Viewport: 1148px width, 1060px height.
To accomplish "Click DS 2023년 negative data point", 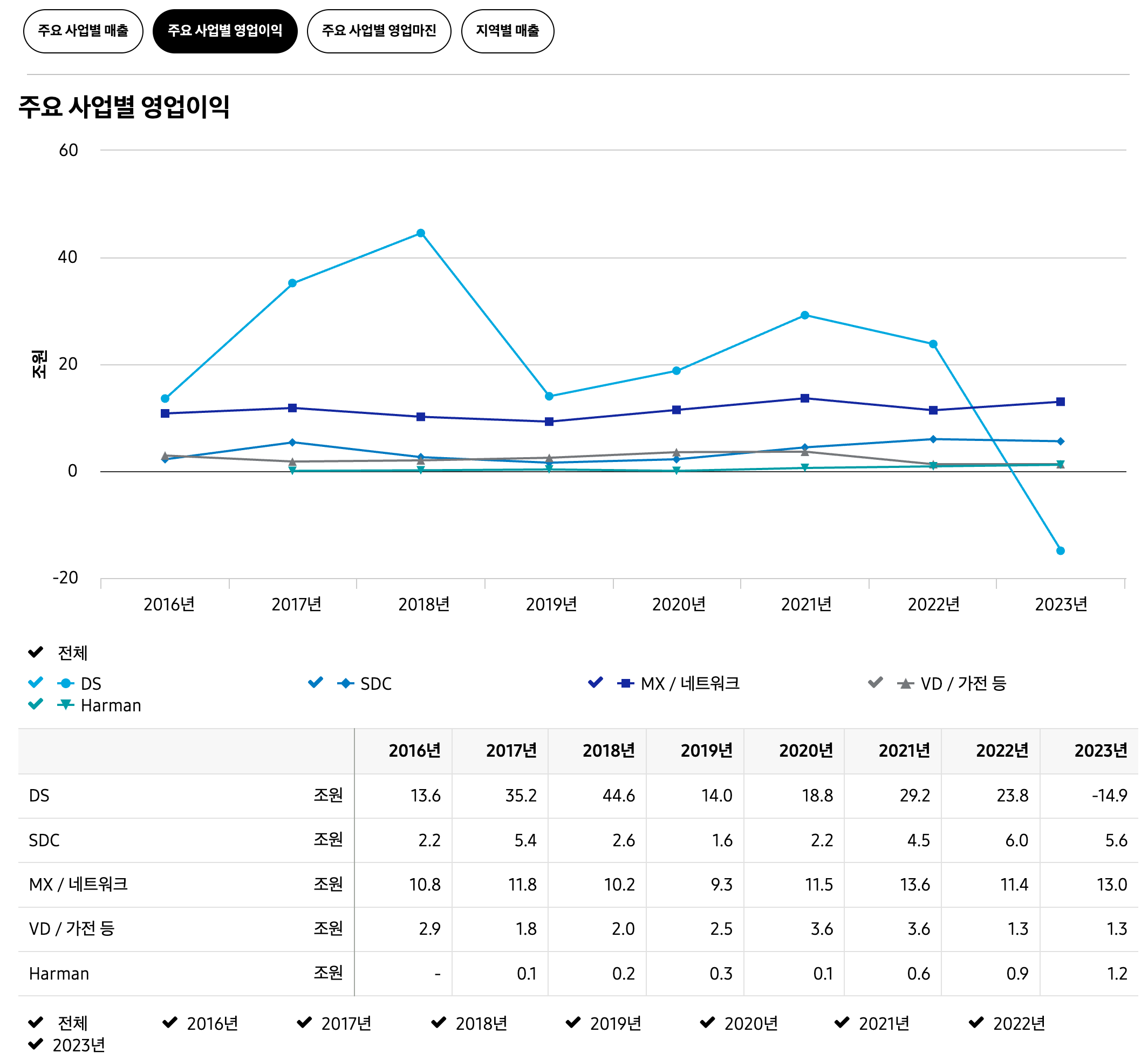I will [1061, 551].
